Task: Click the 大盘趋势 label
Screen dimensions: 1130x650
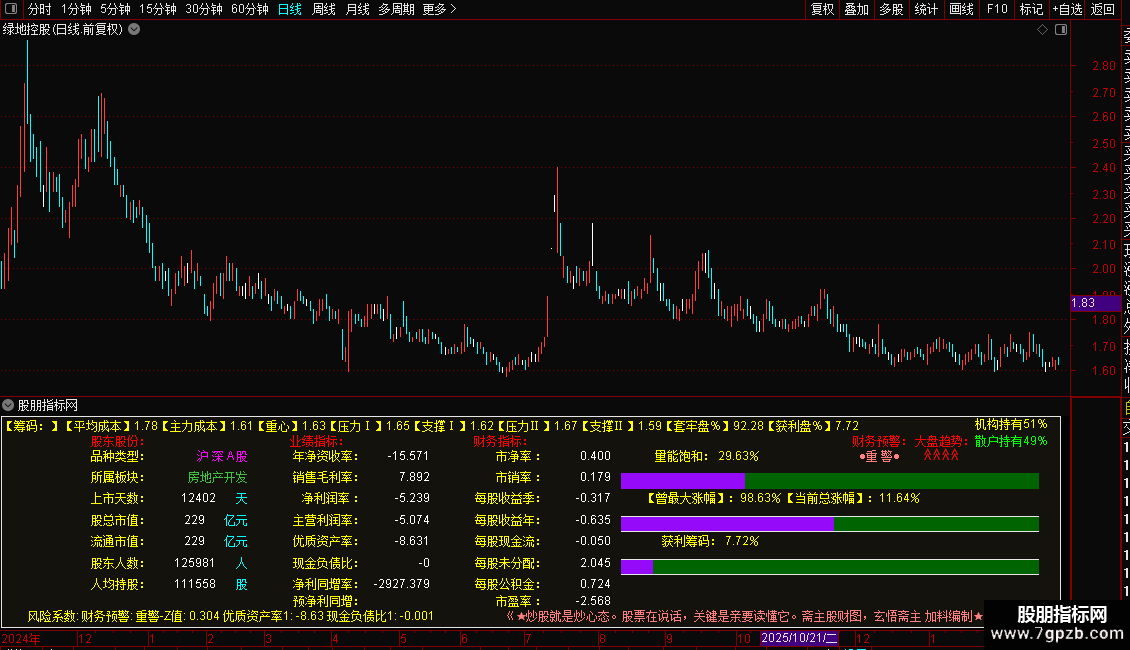Action: coord(938,441)
